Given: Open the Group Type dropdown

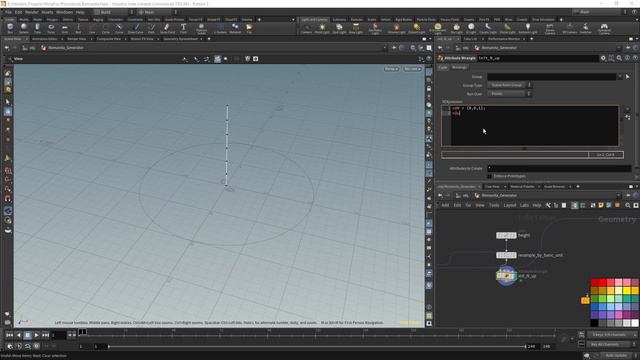Looking at the screenshot, I should (x=509, y=85).
